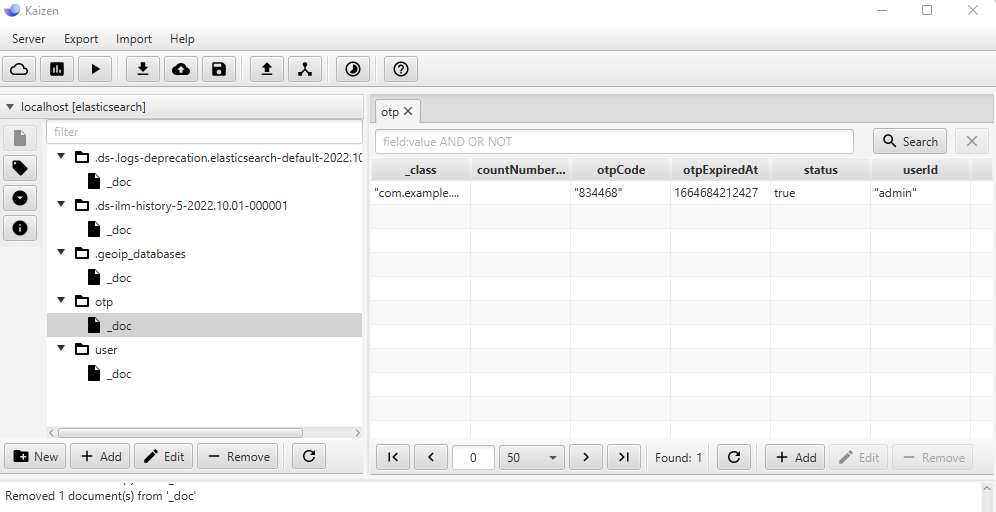Image resolution: width=996 pixels, height=512 pixels.
Task: Click the document sidebar icon
Action: pos(20,138)
